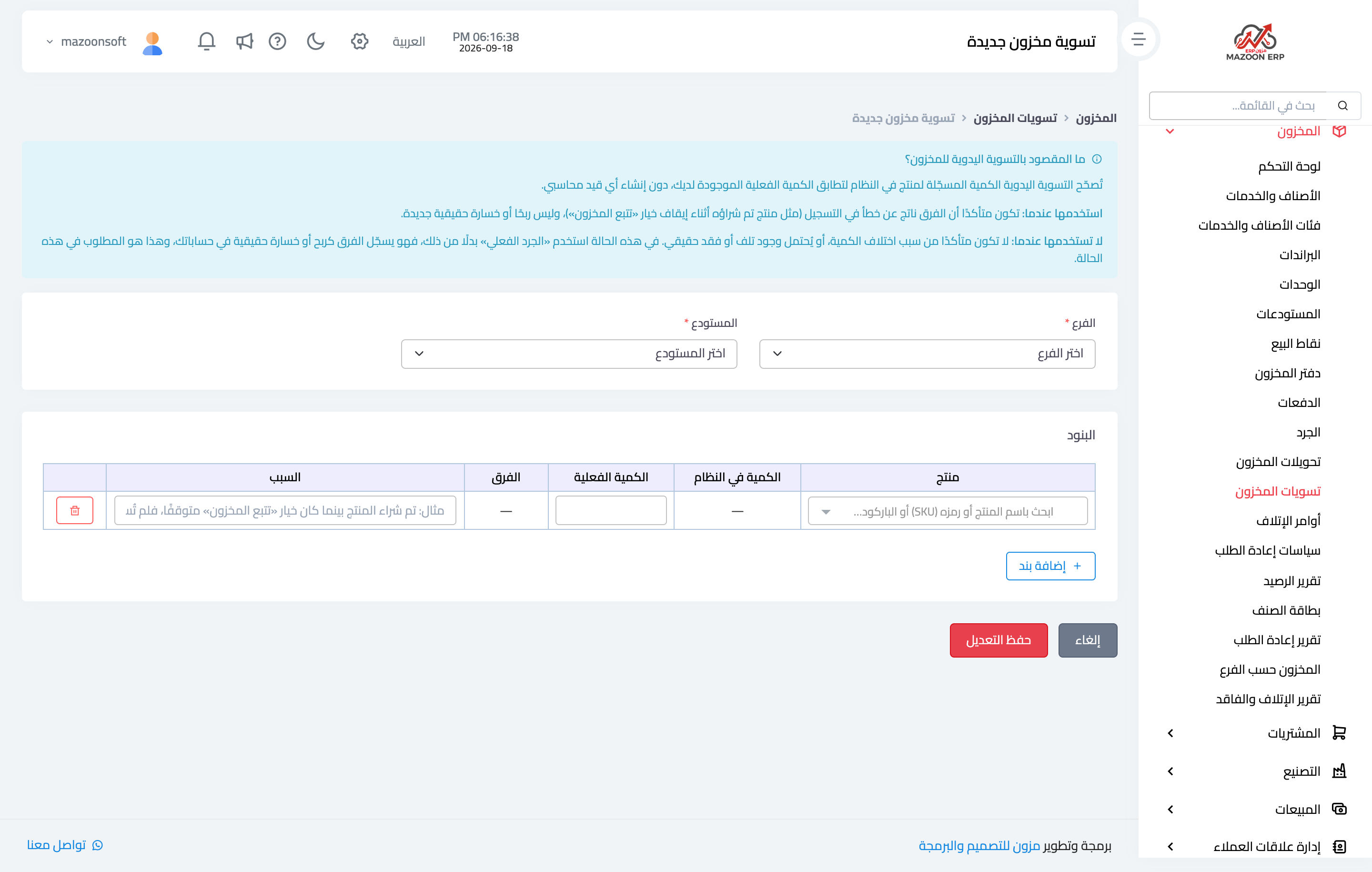Open الدفعات menu item
1372x872 pixels.
click(1299, 403)
